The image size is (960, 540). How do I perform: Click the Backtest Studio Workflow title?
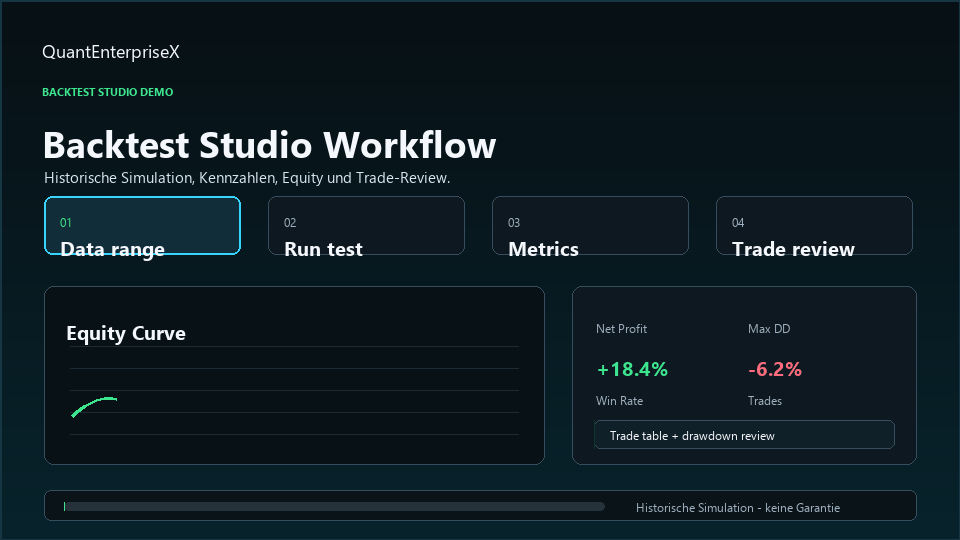coord(269,145)
